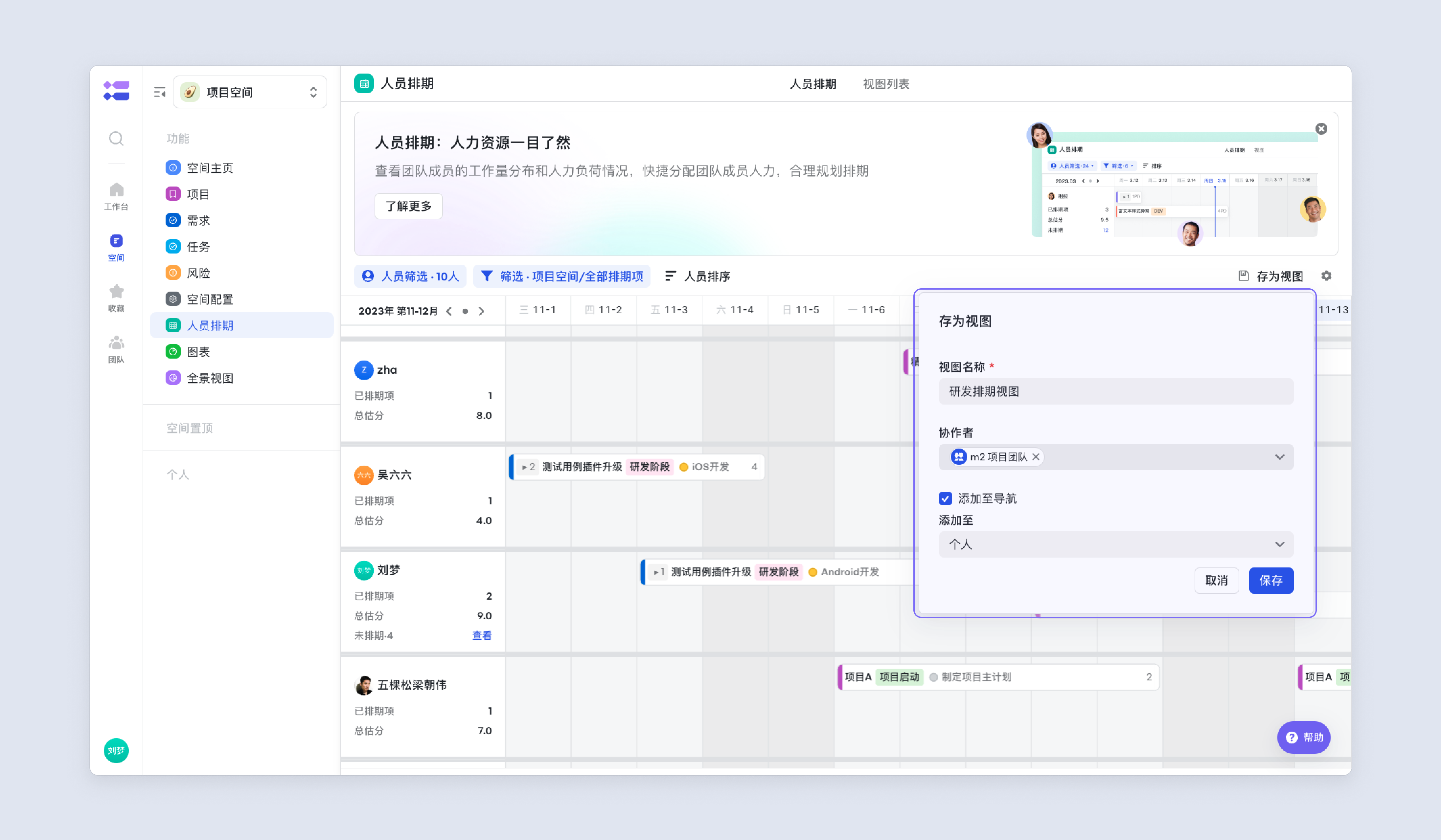The width and height of the screenshot is (1441, 840).
Task: Go to previous period in timeline
Action: [449, 311]
